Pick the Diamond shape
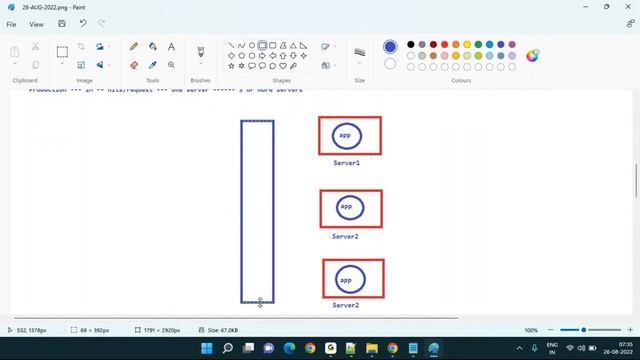This screenshot has height=360, width=640. (x=231, y=56)
